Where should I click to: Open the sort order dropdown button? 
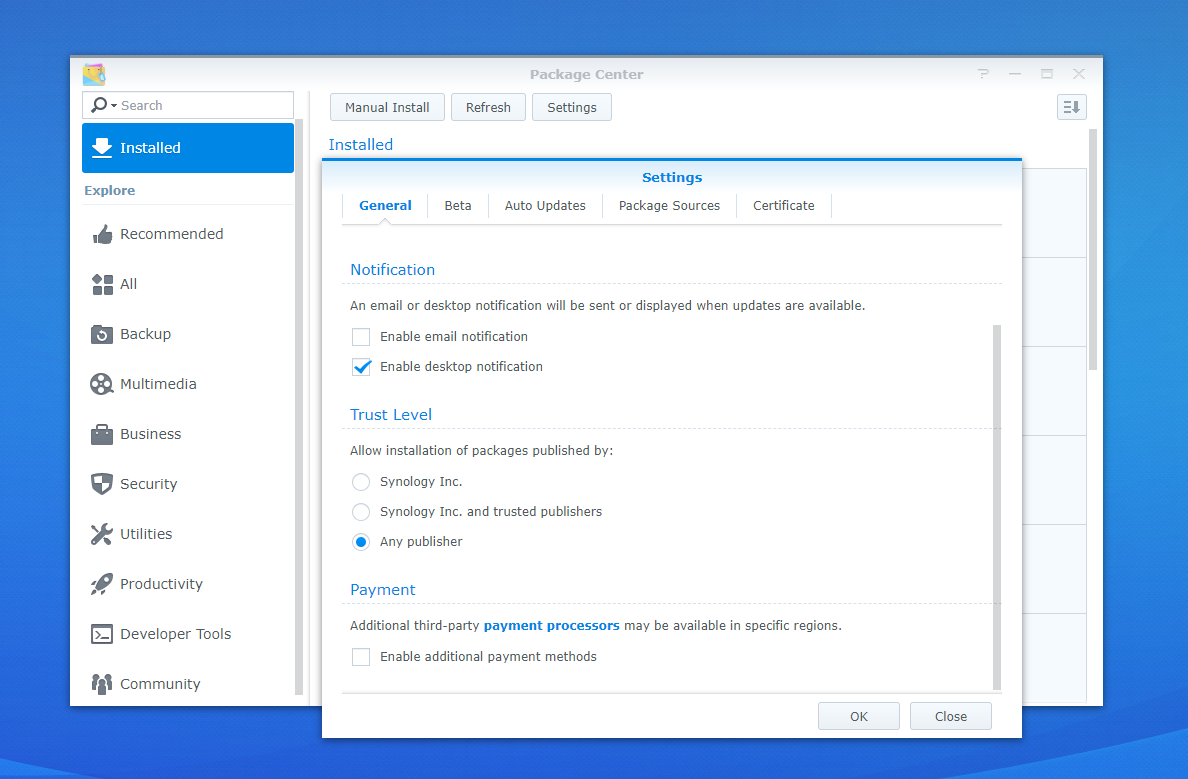(1071, 107)
